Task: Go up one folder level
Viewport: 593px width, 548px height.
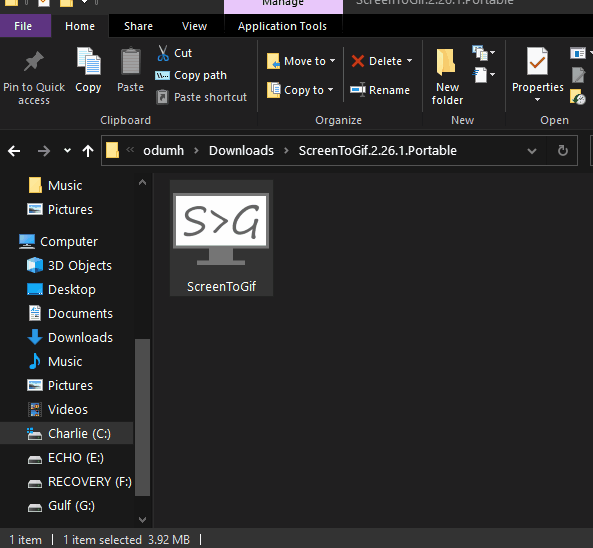Action: click(88, 151)
